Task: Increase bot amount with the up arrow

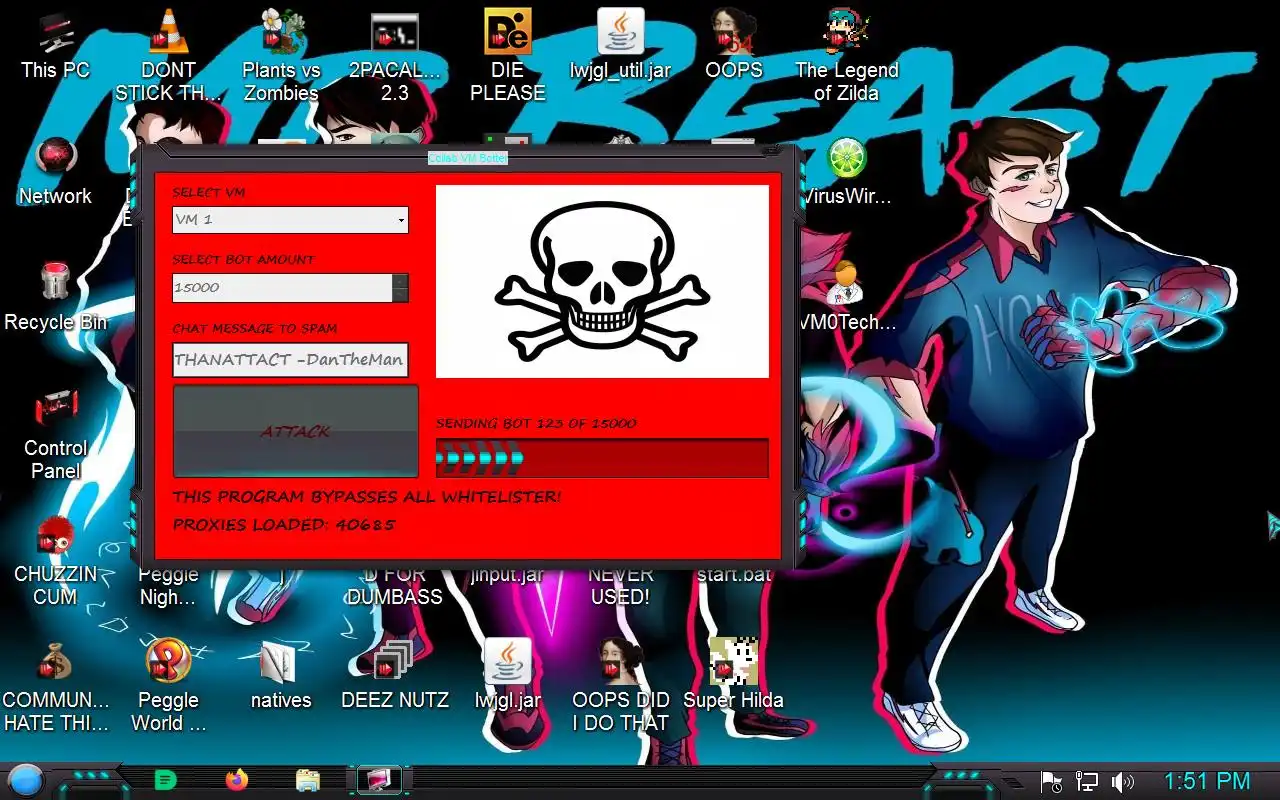Action: pos(400,281)
